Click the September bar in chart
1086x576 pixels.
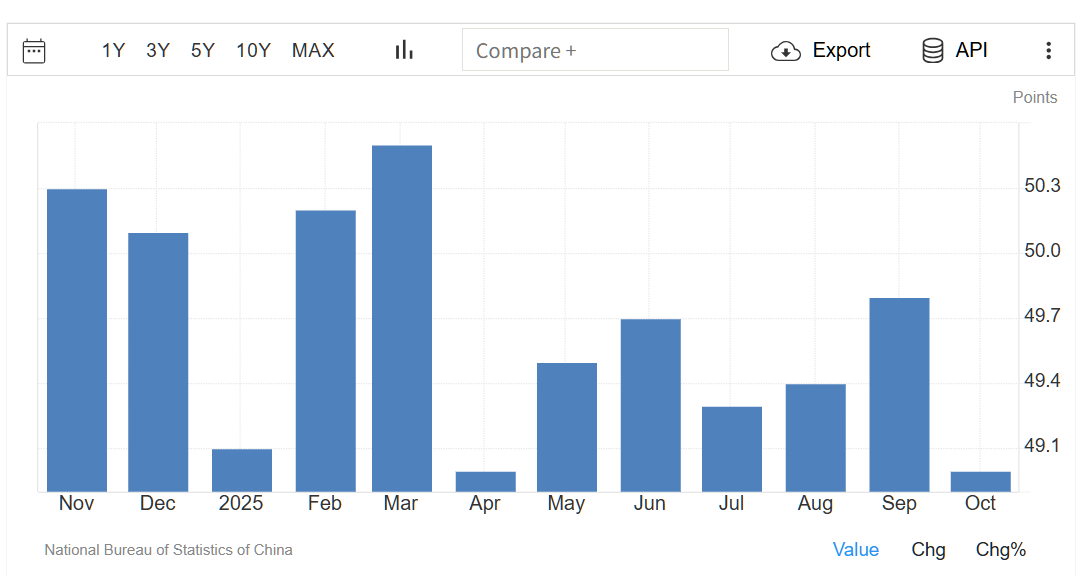[899, 394]
